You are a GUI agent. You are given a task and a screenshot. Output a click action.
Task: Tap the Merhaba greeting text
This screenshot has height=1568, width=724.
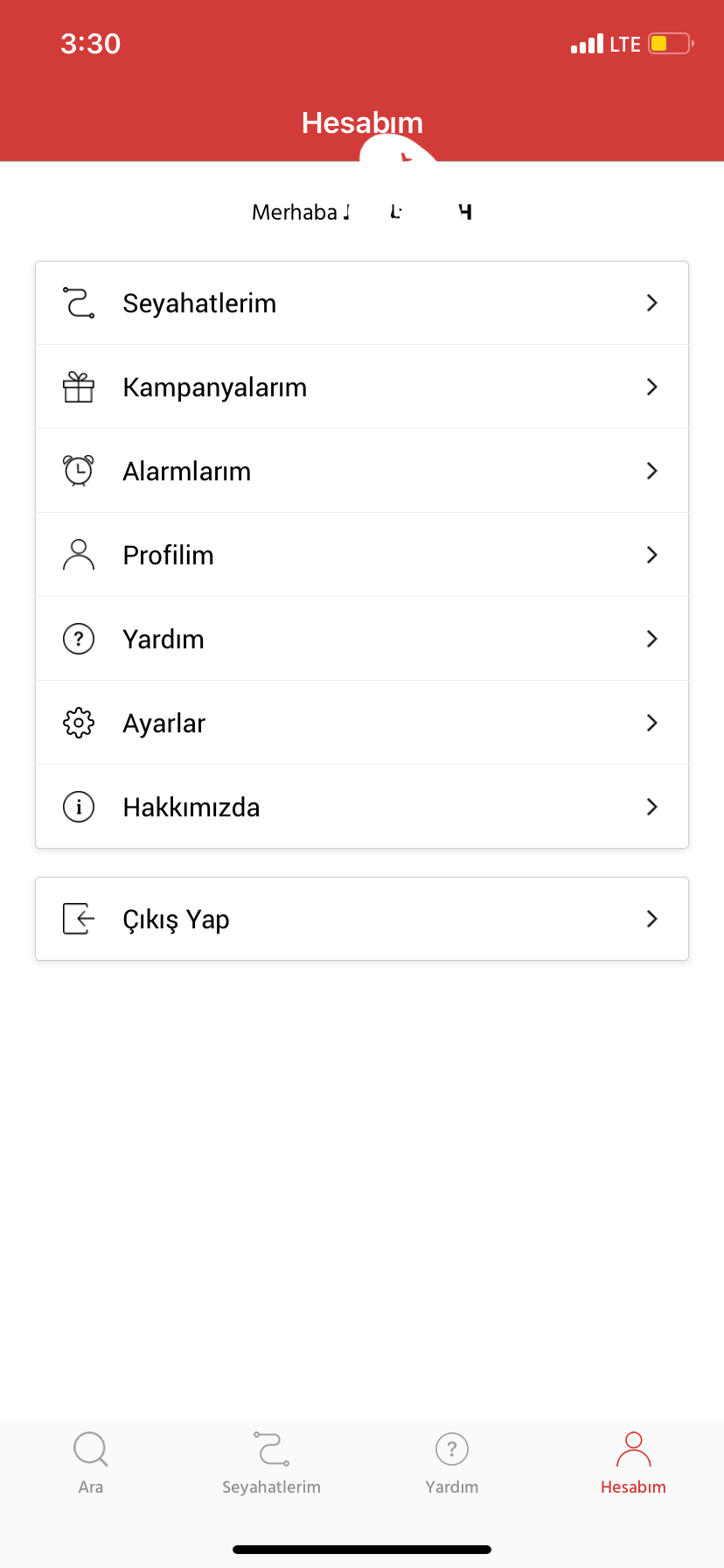(362, 212)
